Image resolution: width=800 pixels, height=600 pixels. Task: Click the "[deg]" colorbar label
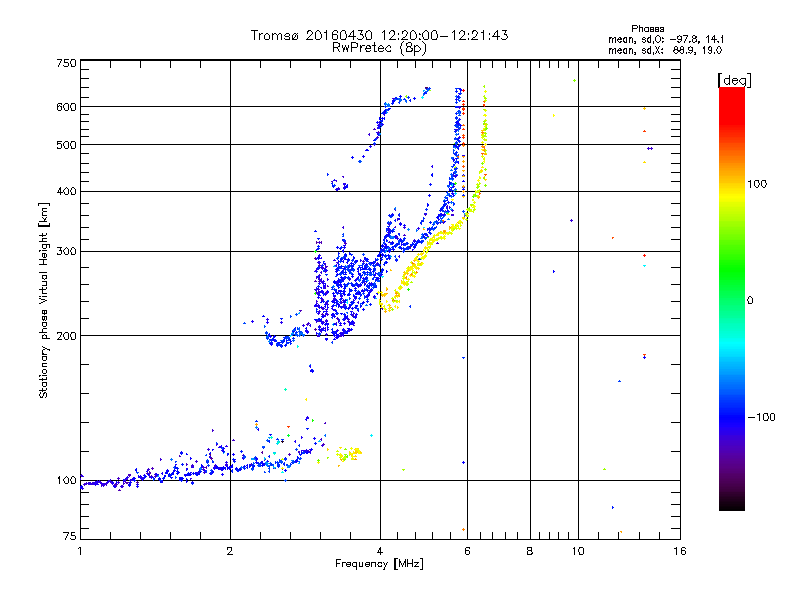(734, 80)
